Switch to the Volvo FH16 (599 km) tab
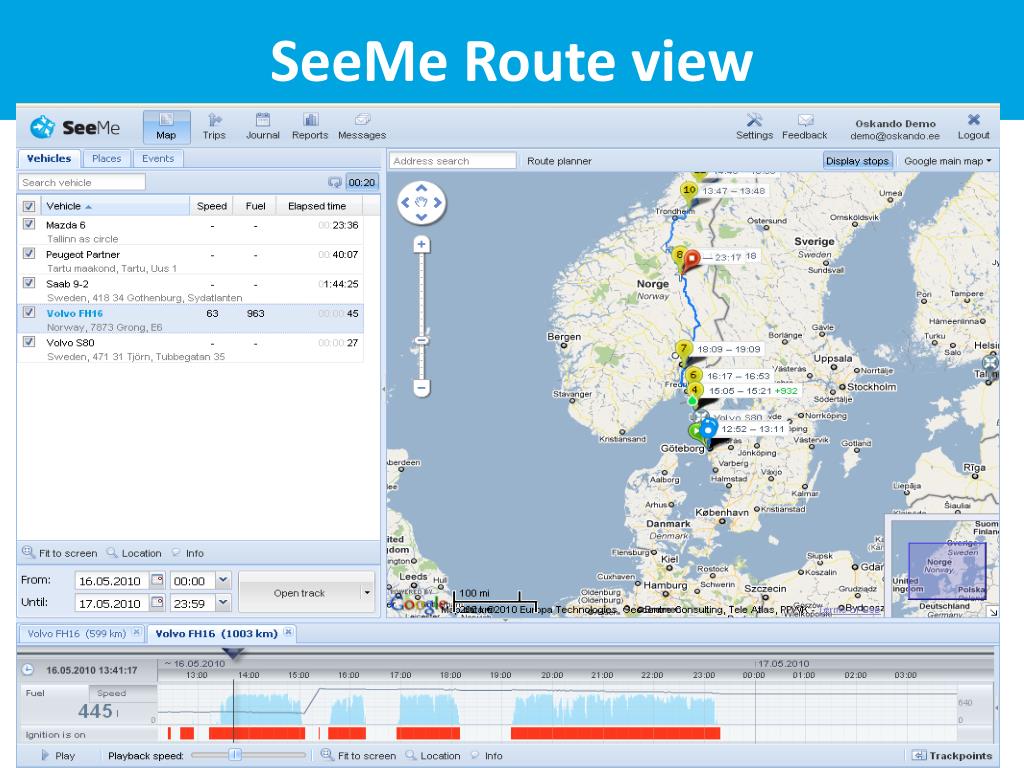1024x768 pixels. coord(76,633)
